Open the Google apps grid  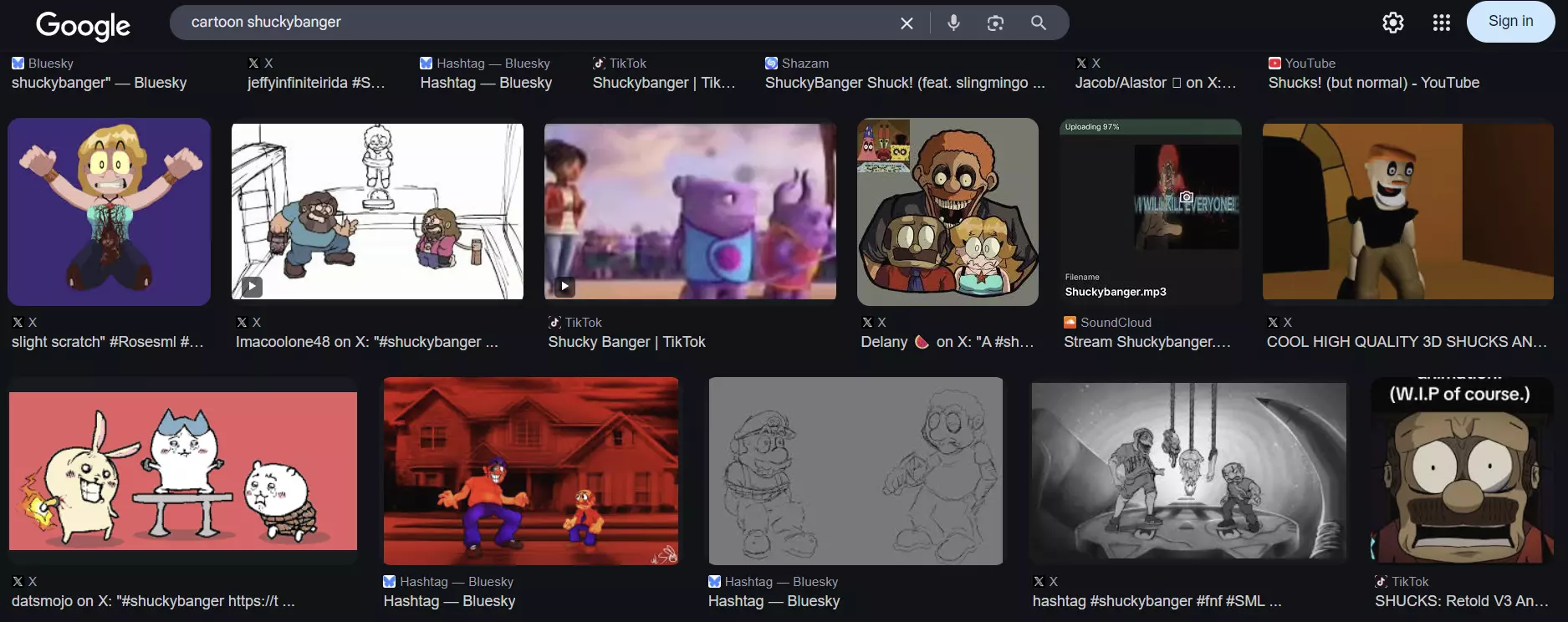click(1441, 23)
